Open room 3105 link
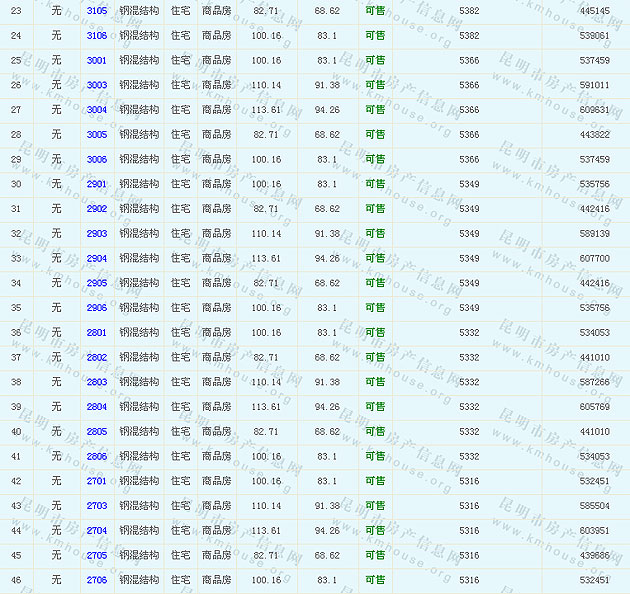 coord(97,10)
